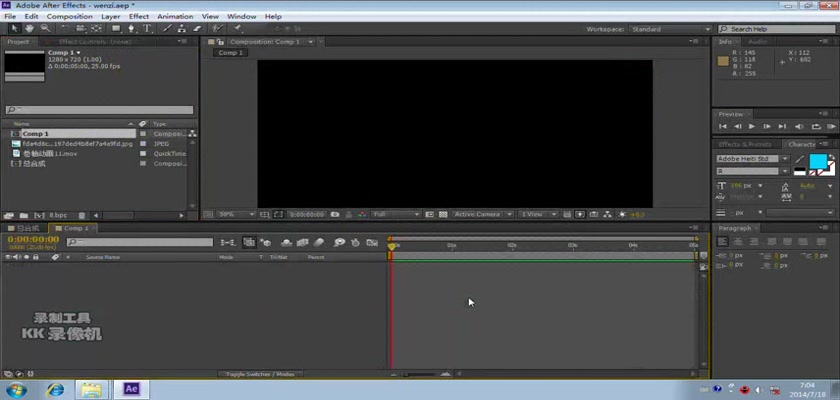Toggle hide shy layers switch
This screenshot has width=840, height=400.
tap(287, 243)
